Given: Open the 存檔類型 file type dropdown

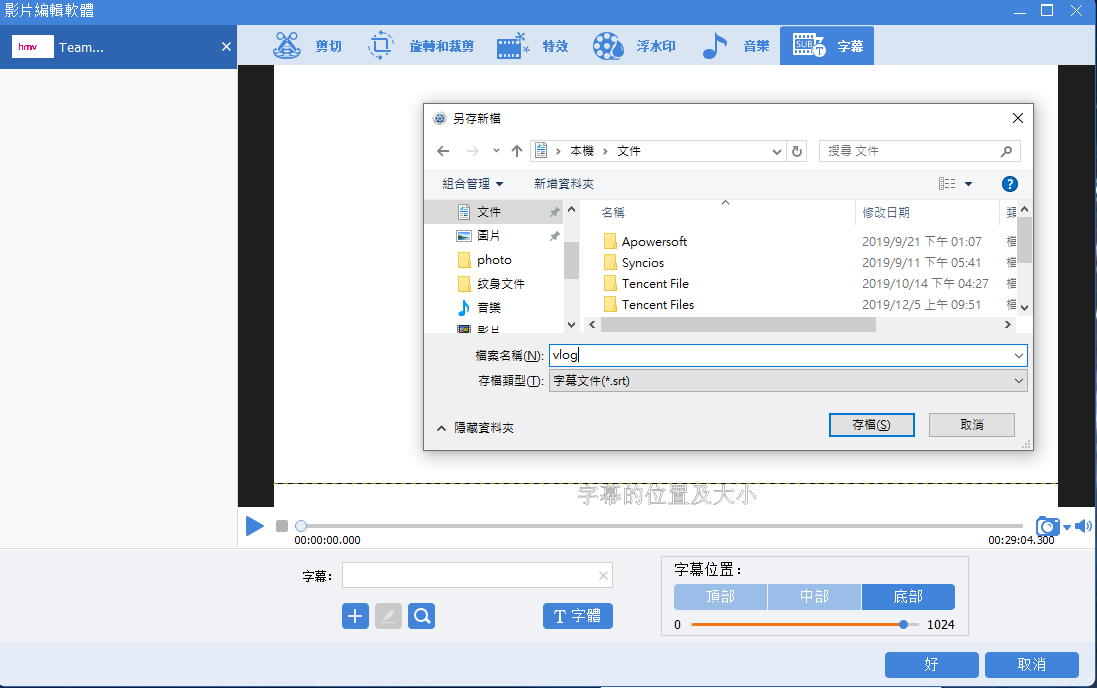Looking at the screenshot, I should click(x=788, y=381).
